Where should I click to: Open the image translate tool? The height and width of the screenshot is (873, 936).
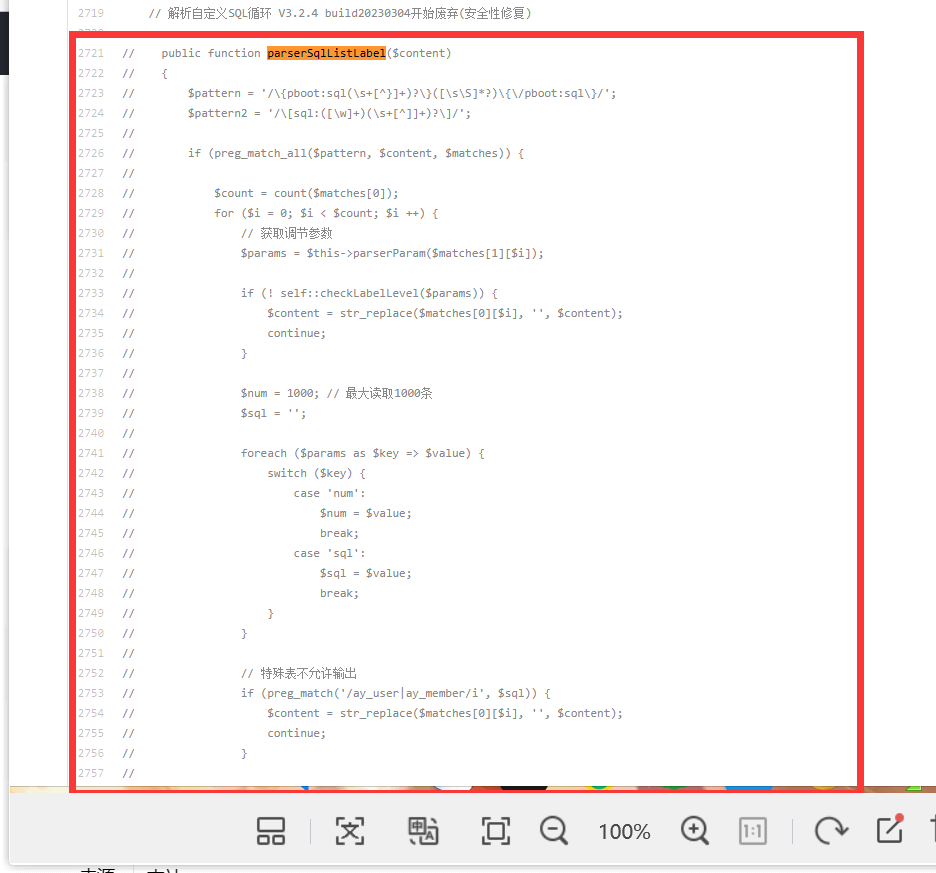(423, 831)
